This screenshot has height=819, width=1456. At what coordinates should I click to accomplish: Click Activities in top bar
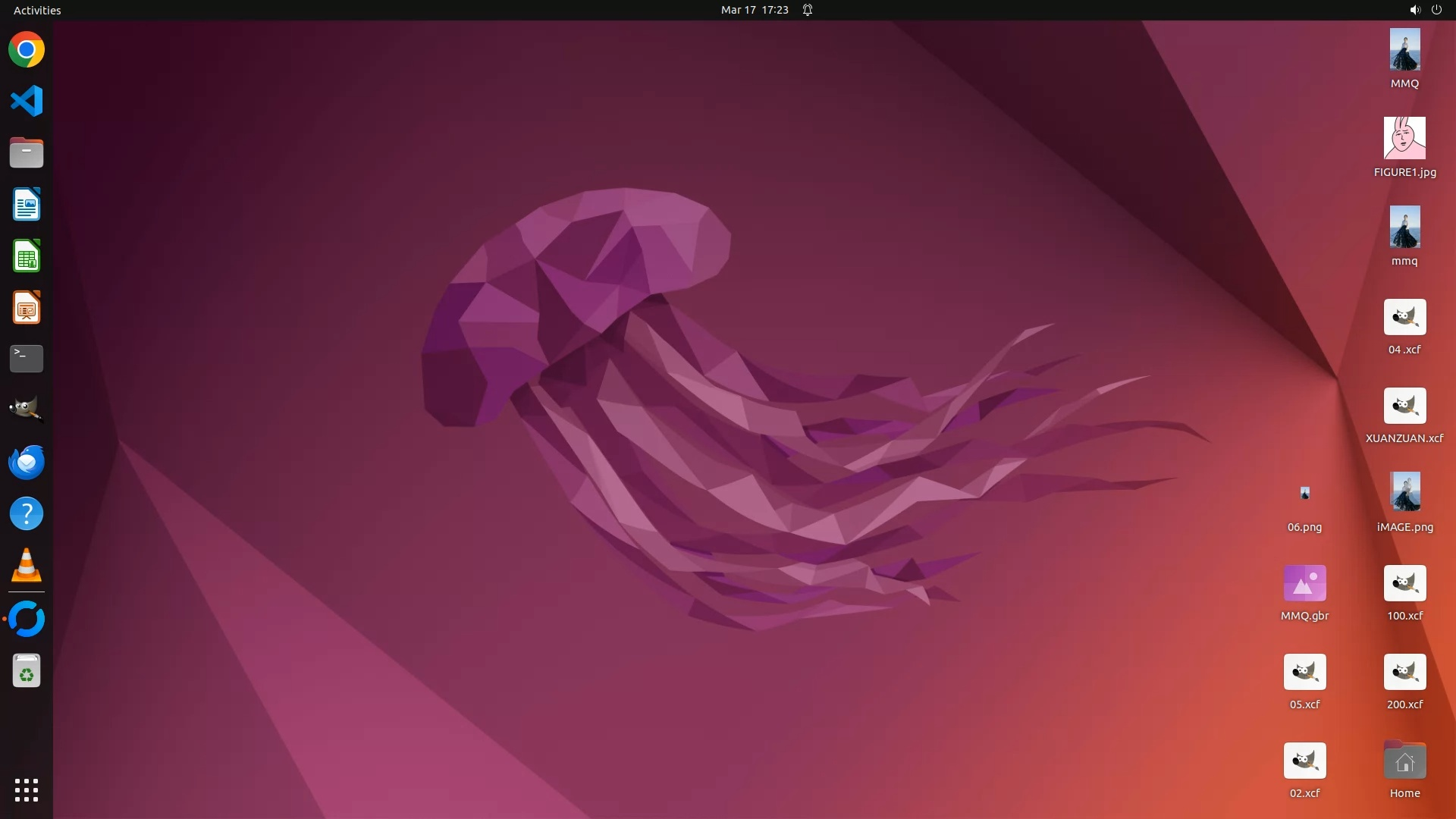[37, 10]
